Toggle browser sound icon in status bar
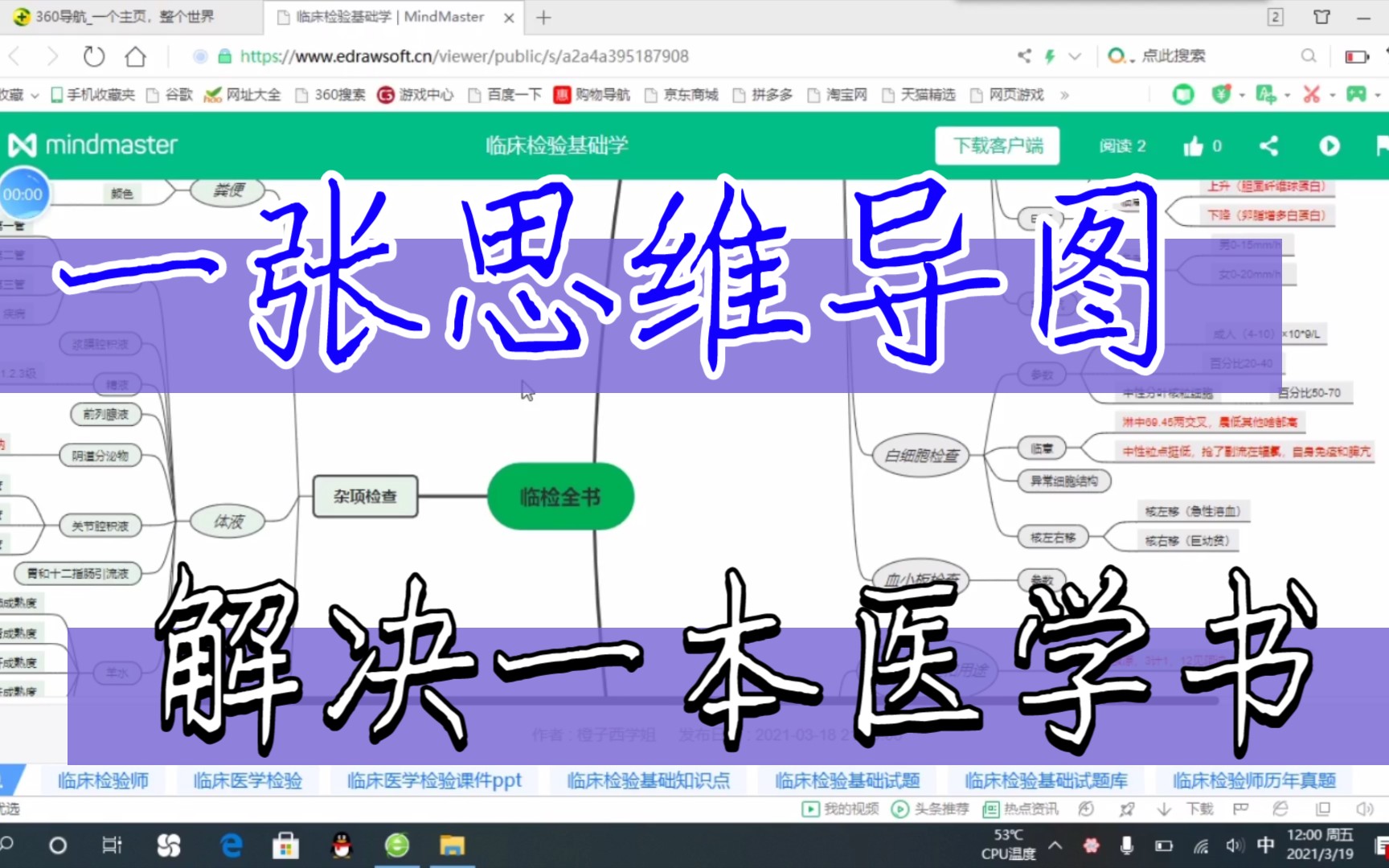 pyautogui.click(x=1364, y=809)
